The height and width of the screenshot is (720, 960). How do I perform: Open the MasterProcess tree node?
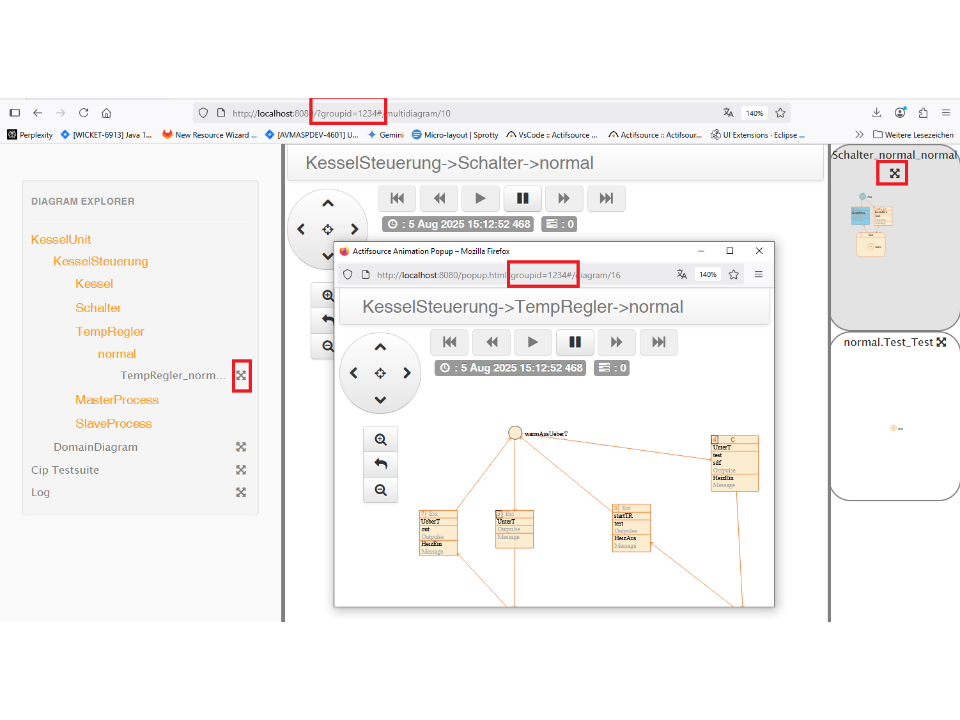[x=116, y=400]
